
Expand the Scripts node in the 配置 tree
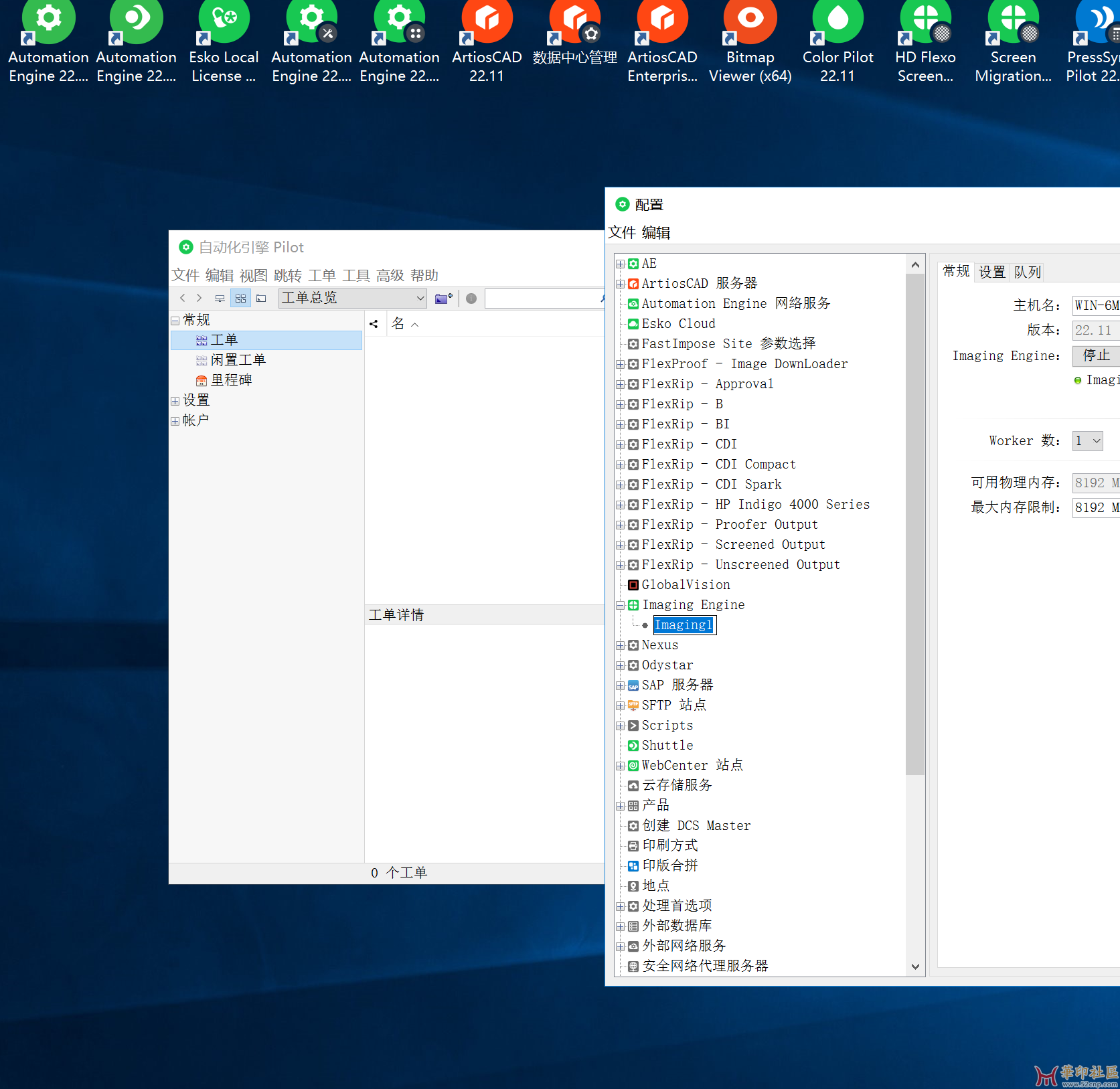(x=621, y=726)
